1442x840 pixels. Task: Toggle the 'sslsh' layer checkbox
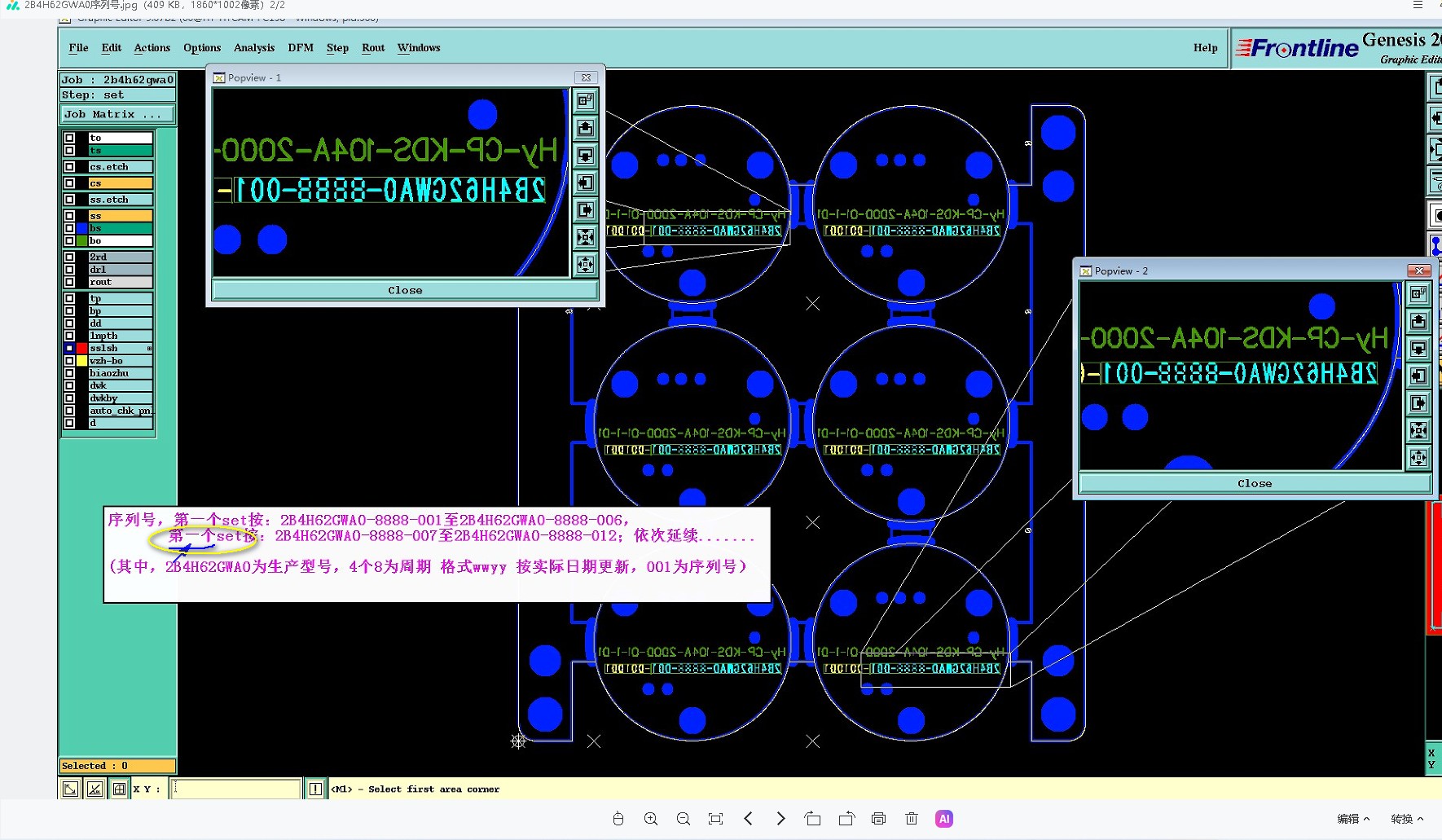[x=69, y=348]
